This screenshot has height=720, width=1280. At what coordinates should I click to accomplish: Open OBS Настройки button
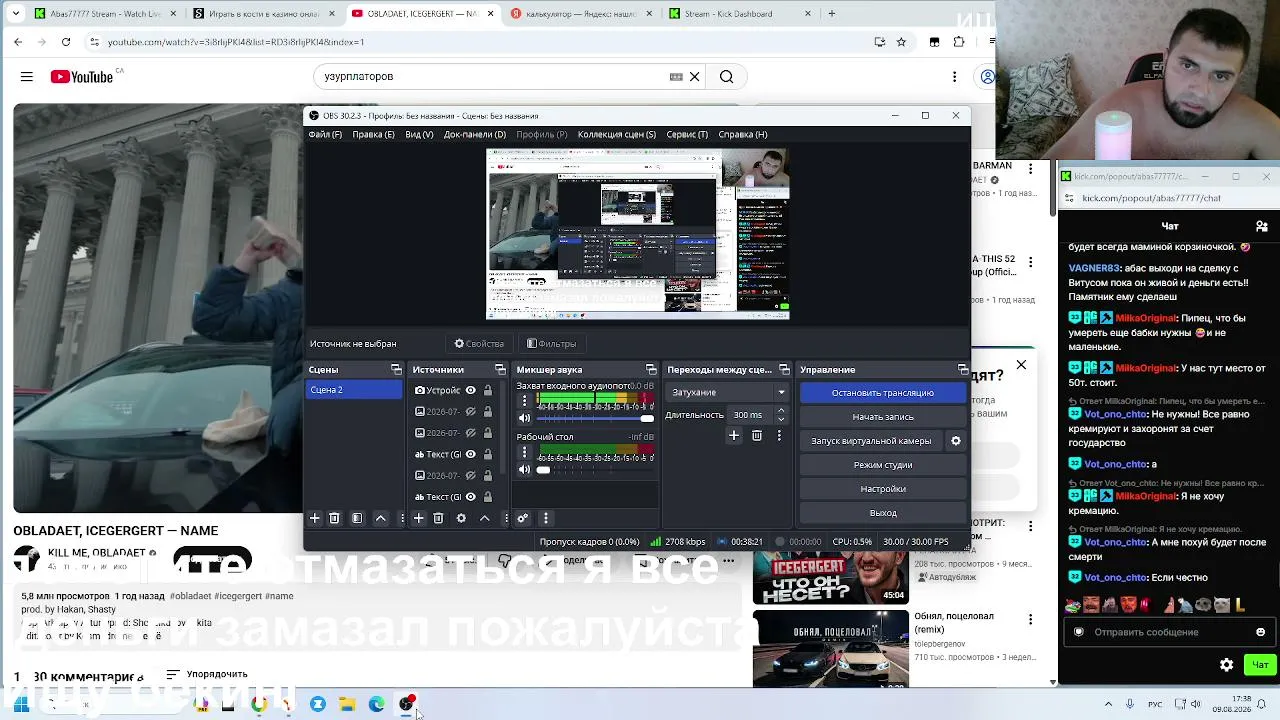coord(883,489)
